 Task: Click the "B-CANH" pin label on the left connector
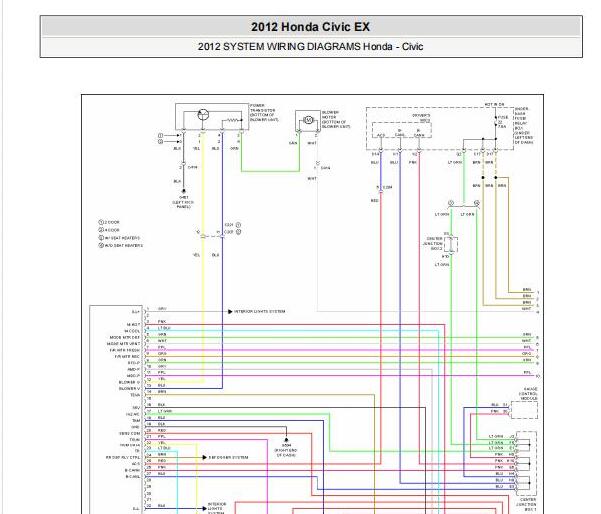(x=133, y=470)
